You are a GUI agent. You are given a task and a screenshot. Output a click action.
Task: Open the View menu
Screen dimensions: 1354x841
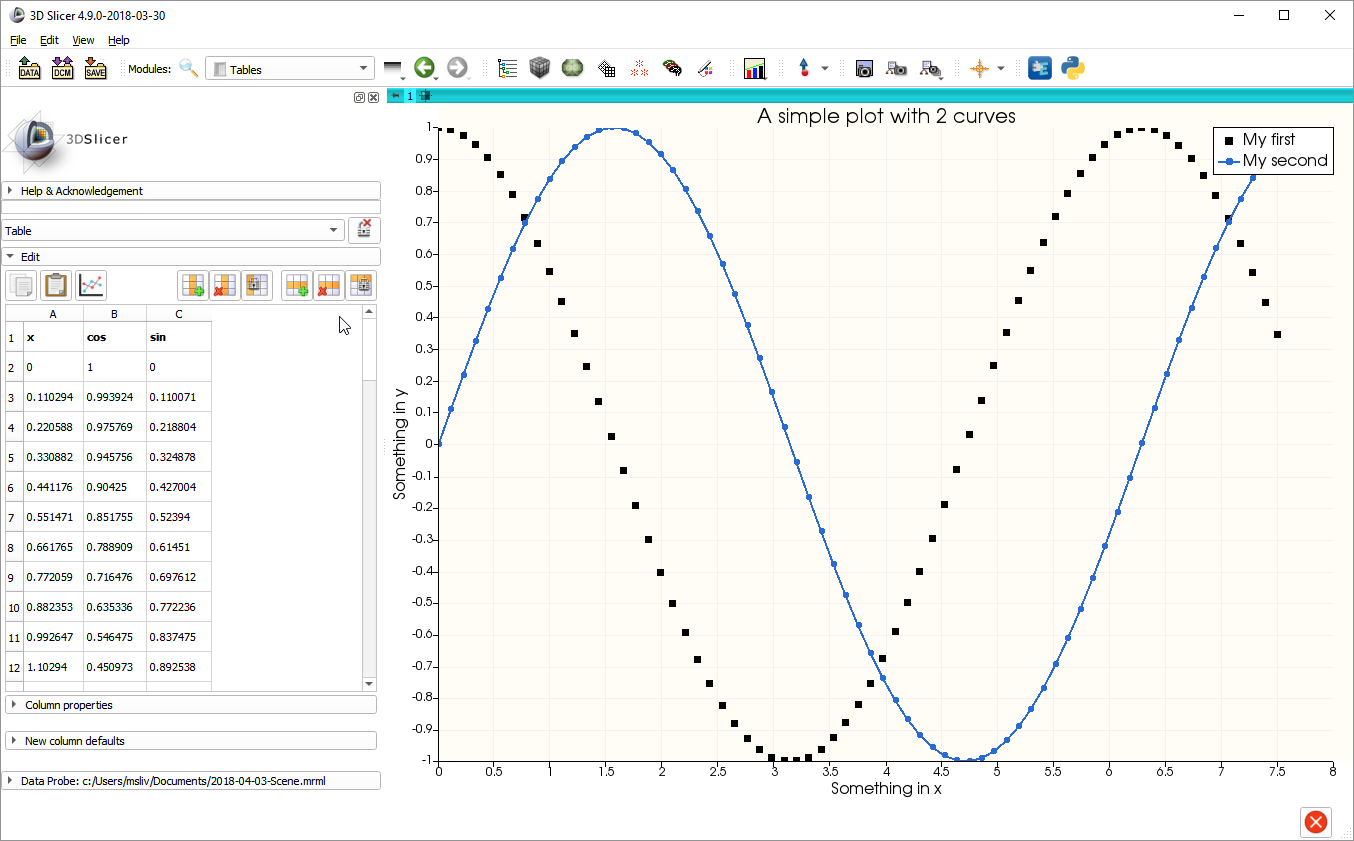pyautogui.click(x=83, y=40)
